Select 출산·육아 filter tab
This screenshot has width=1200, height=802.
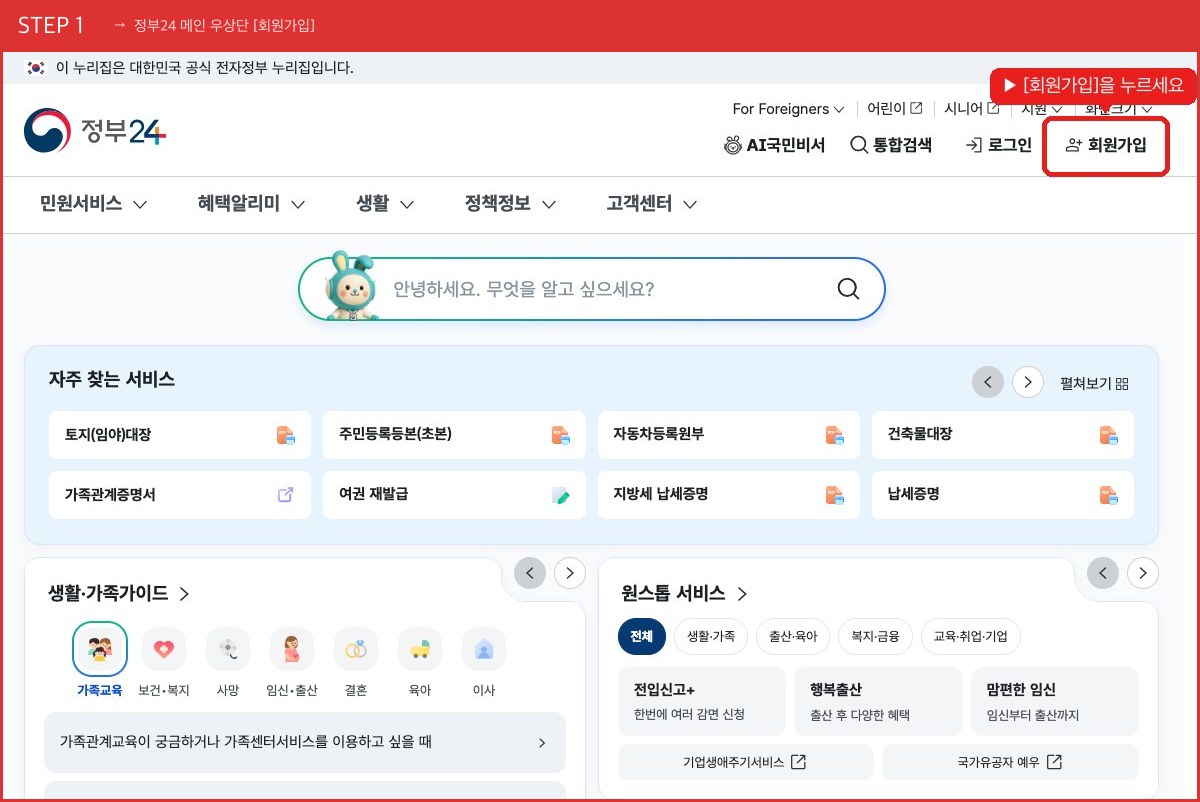pos(793,636)
